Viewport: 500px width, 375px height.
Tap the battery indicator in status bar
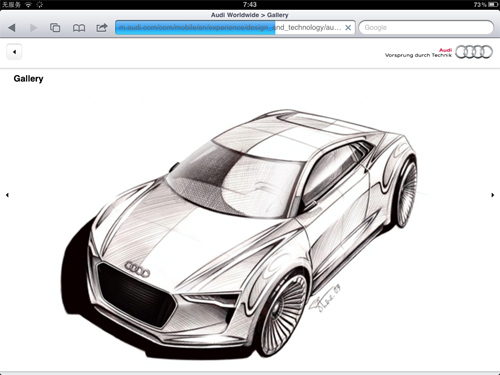(x=493, y=5)
